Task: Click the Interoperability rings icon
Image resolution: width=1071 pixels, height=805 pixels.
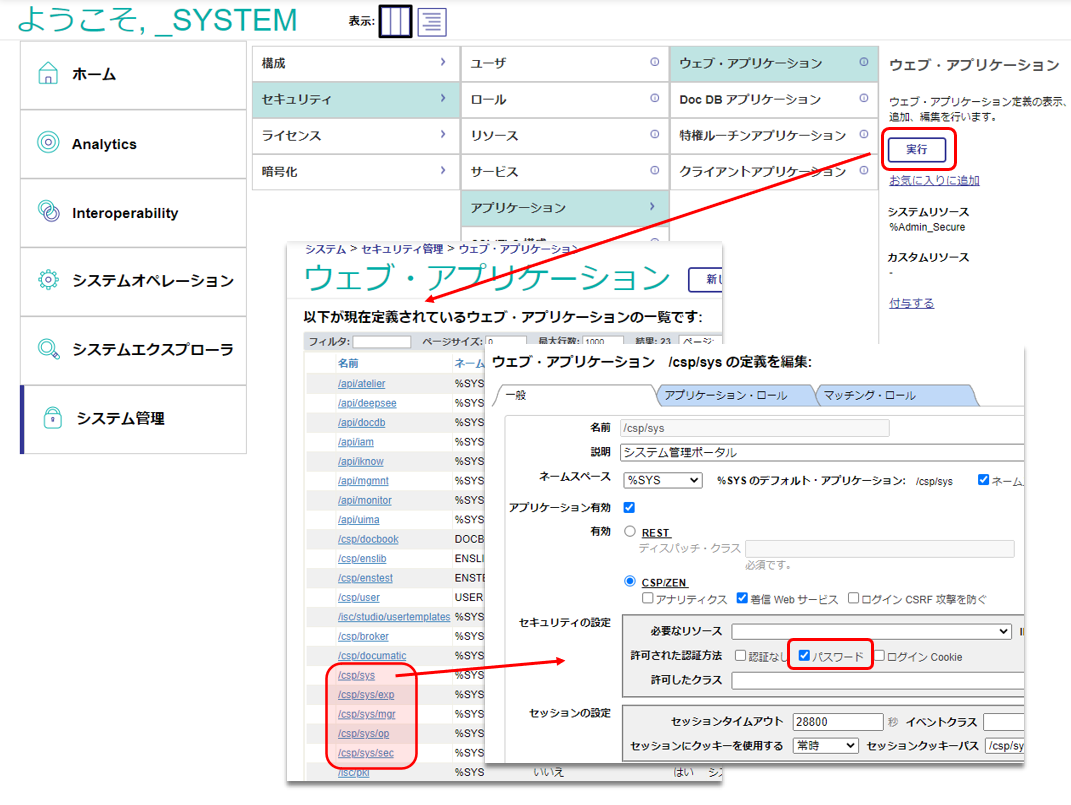Action: pyautogui.click(x=48, y=212)
